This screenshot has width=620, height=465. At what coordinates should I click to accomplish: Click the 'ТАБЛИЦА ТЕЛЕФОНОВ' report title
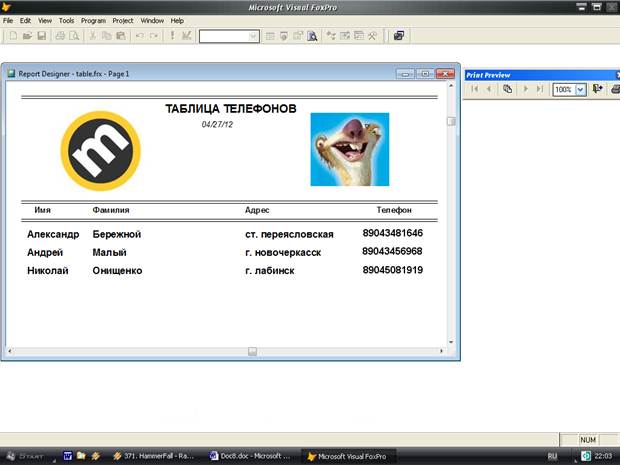point(231,109)
